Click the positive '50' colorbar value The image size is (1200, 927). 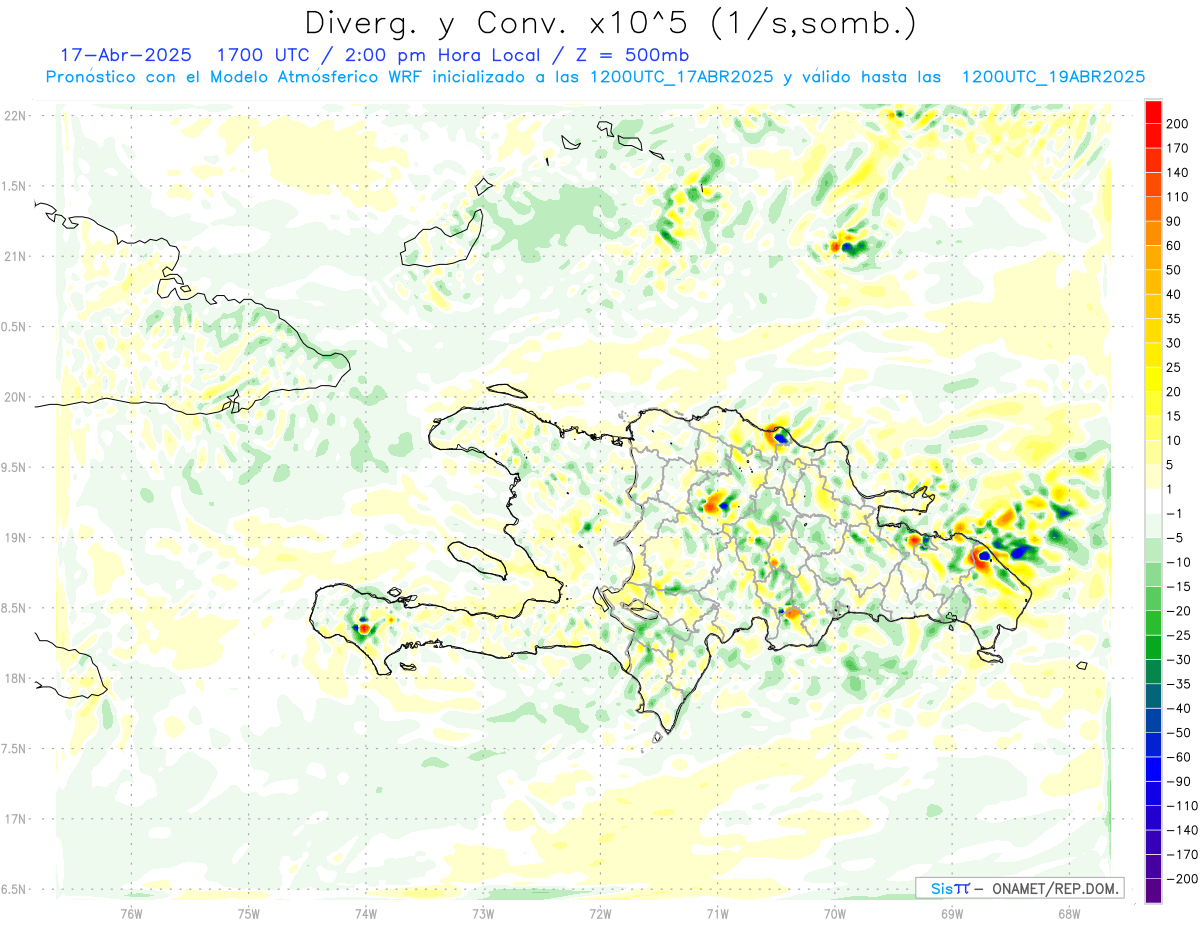(1175, 270)
